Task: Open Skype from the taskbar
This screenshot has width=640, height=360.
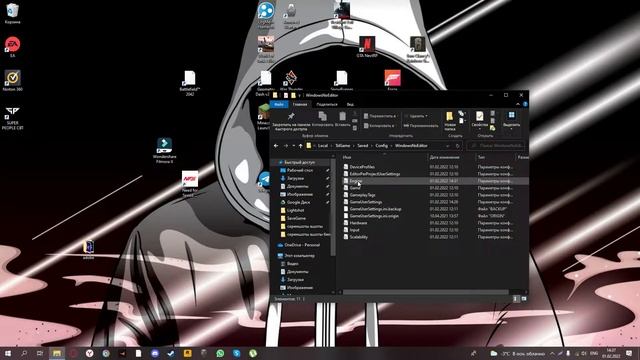Action: pyautogui.click(x=236, y=353)
